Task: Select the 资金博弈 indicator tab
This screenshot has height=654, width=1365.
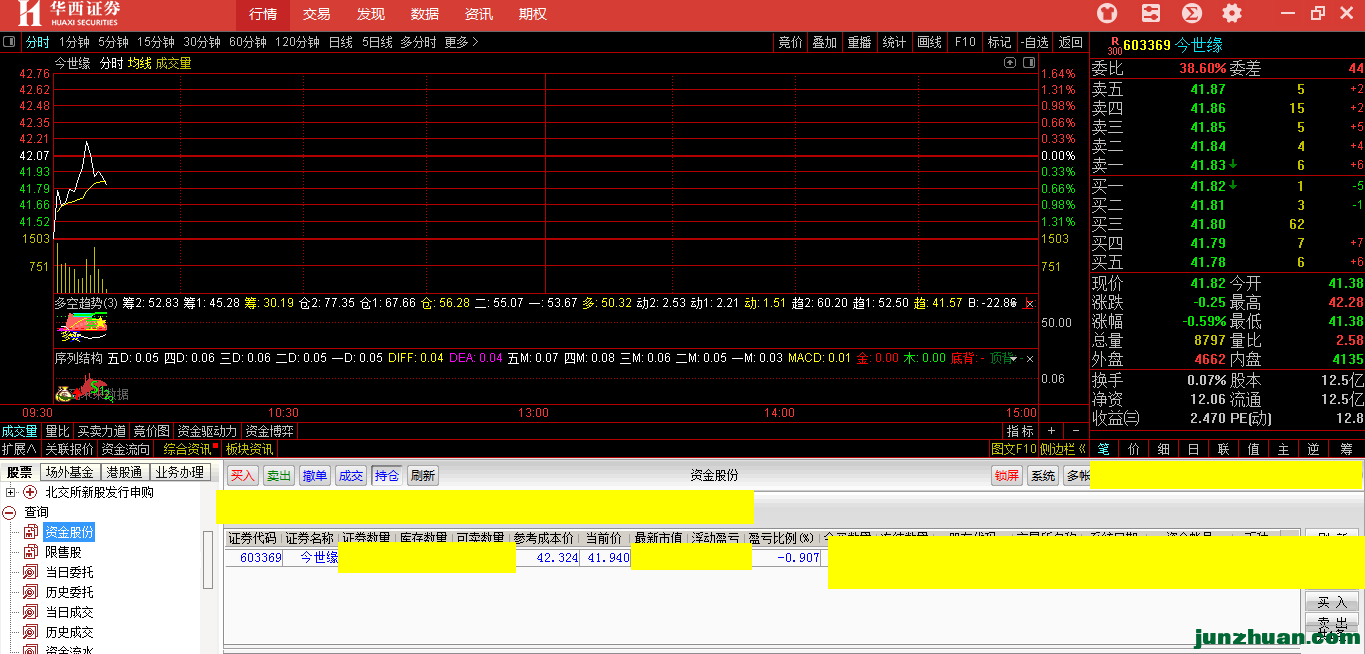Action: (x=270, y=431)
